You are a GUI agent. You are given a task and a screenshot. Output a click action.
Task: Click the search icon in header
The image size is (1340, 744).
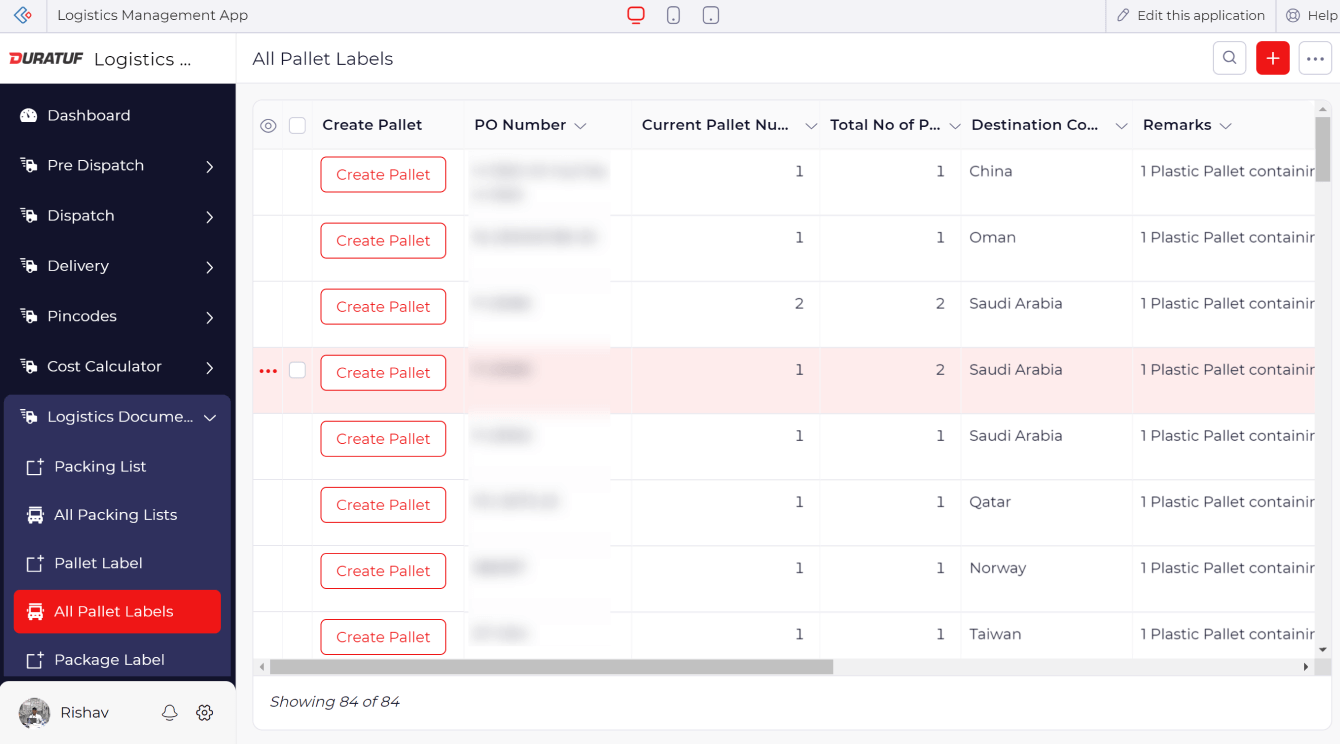1229,58
